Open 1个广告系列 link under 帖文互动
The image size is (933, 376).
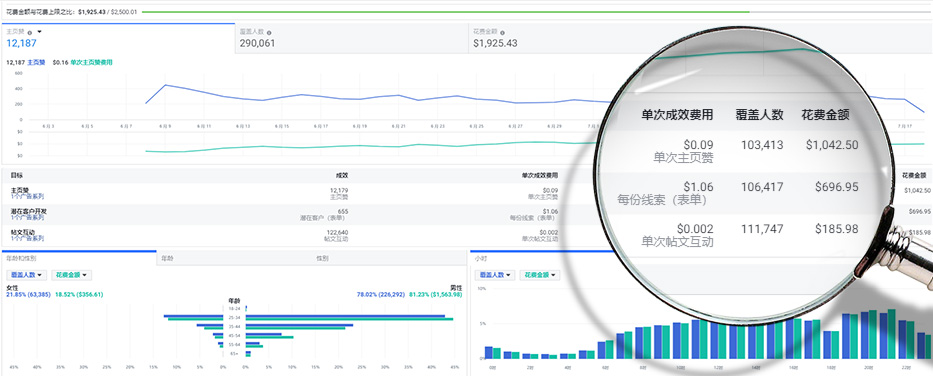coord(27,238)
